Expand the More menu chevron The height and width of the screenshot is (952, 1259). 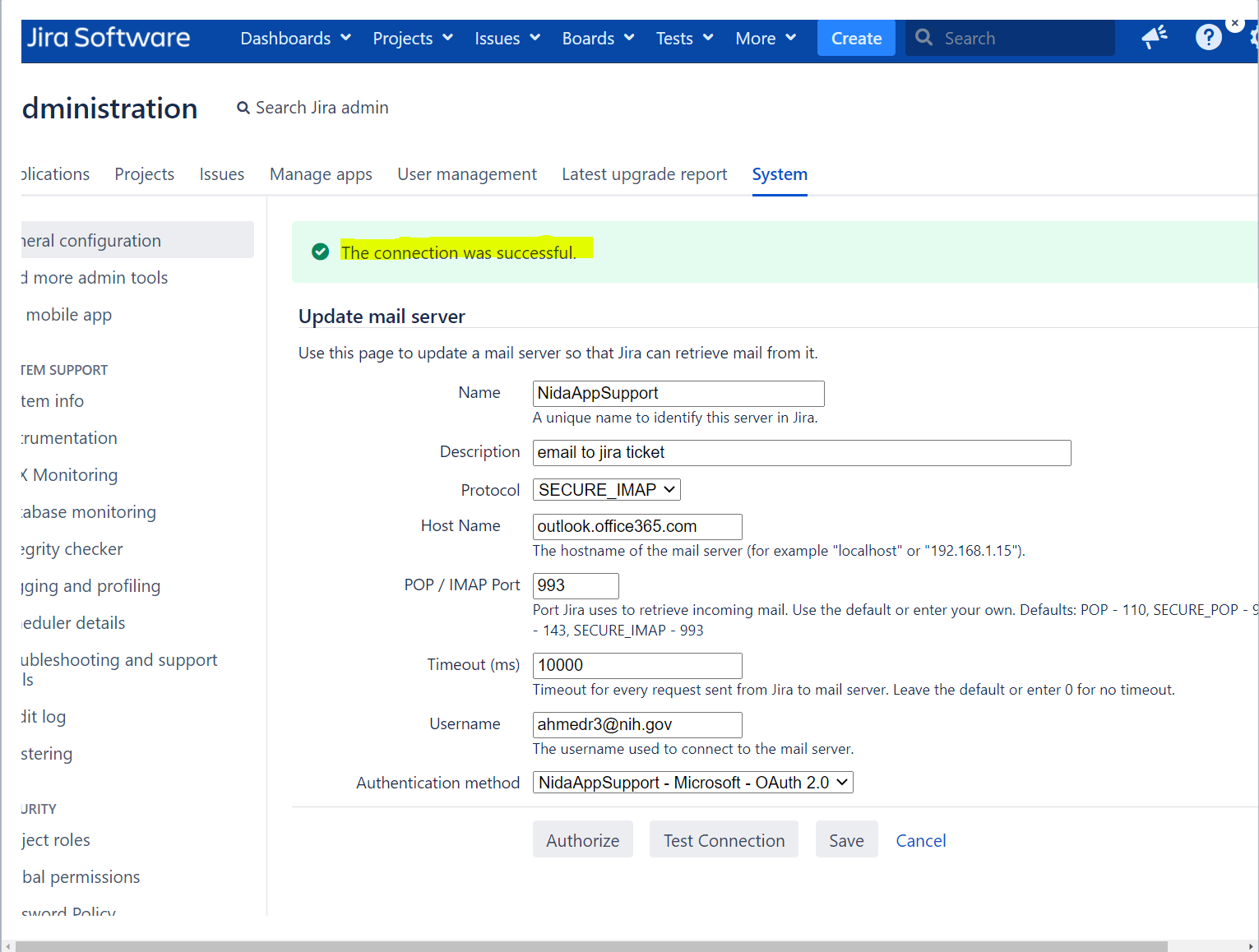[791, 38]
